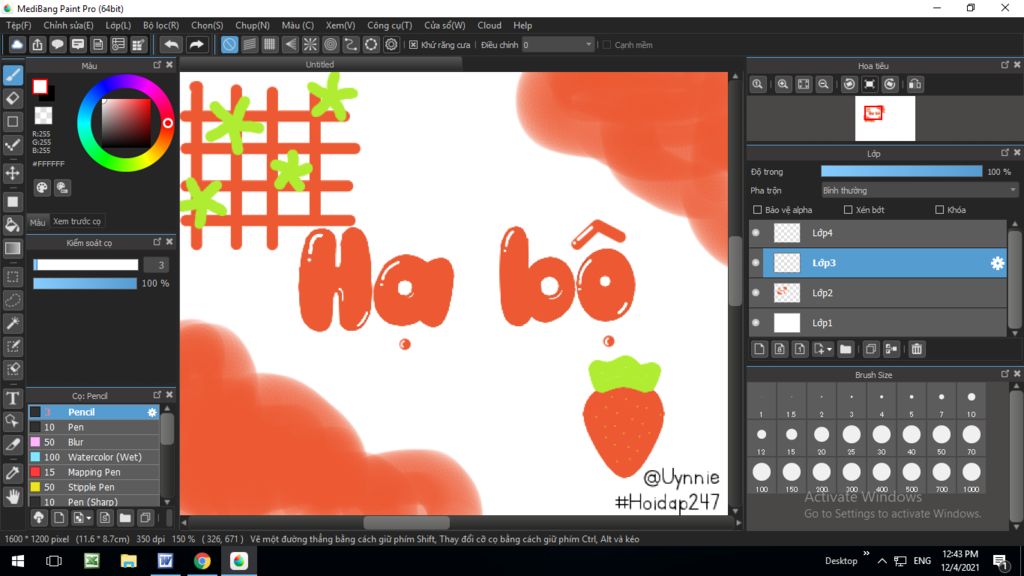Expand the add-layer dropdown arrow in Layer panel

[829, 349]
